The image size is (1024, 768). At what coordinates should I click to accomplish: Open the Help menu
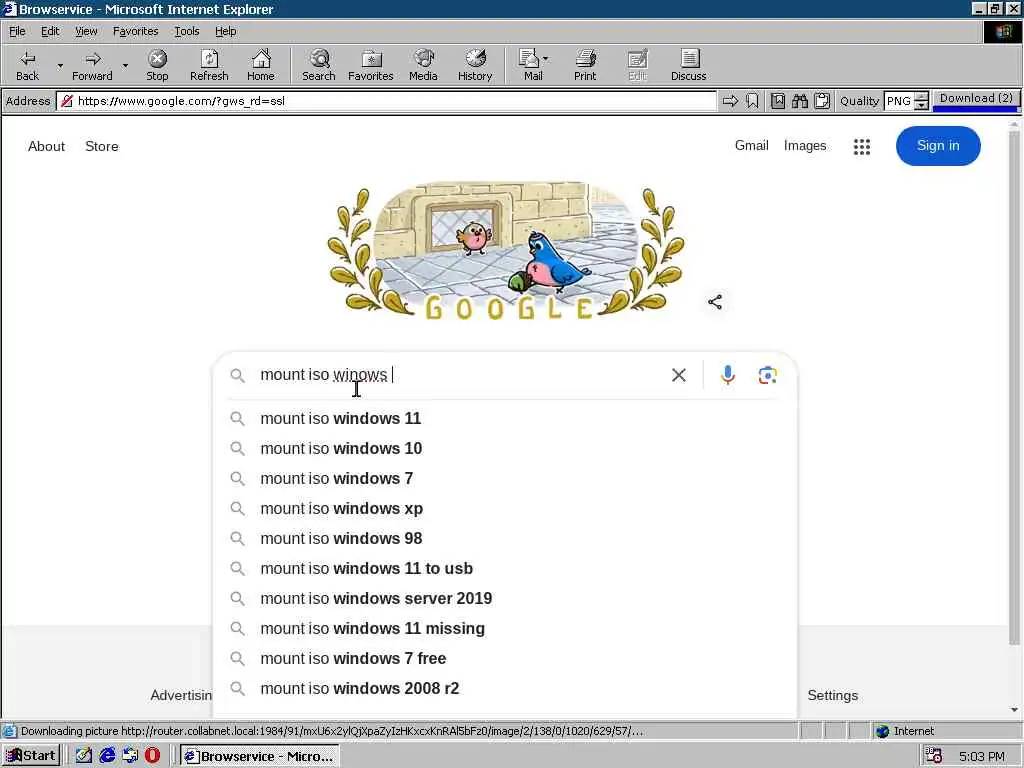tap(225, 31)
